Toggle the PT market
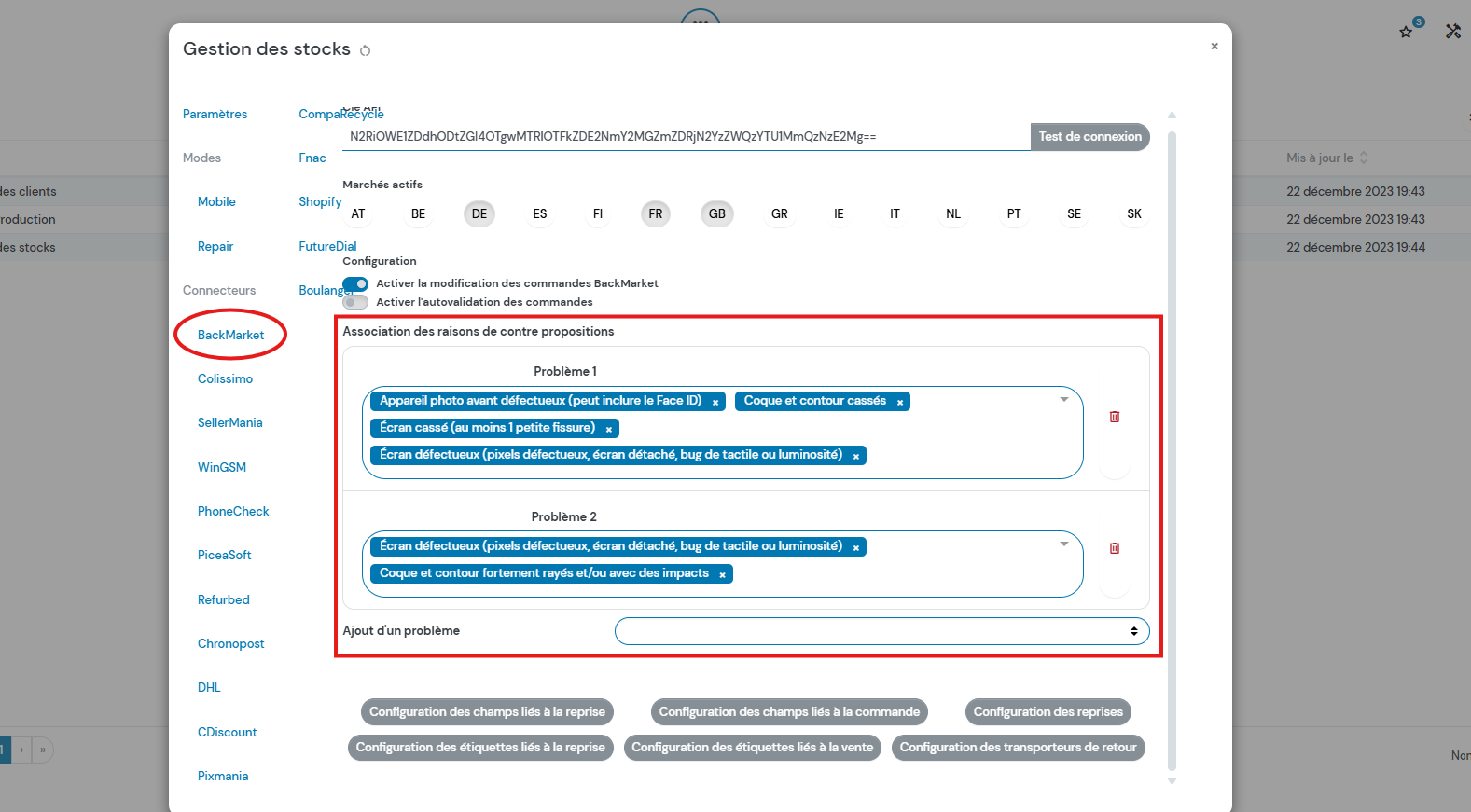Screen dimensions: 1471x812 pyautogui.click(x=1014, y=213)
